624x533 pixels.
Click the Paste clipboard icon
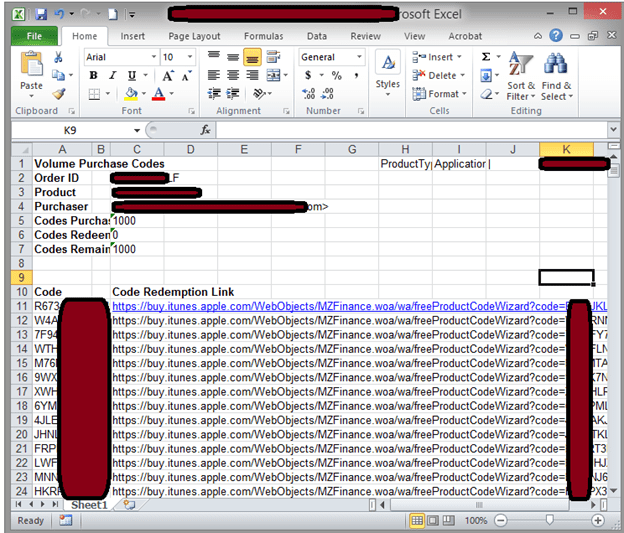pyautogui.click(x=31, y=64)
